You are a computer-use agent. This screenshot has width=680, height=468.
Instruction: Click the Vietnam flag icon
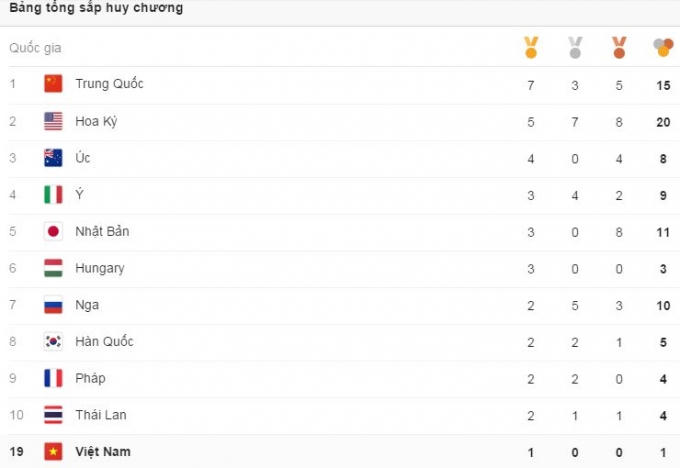pos(54,452)
